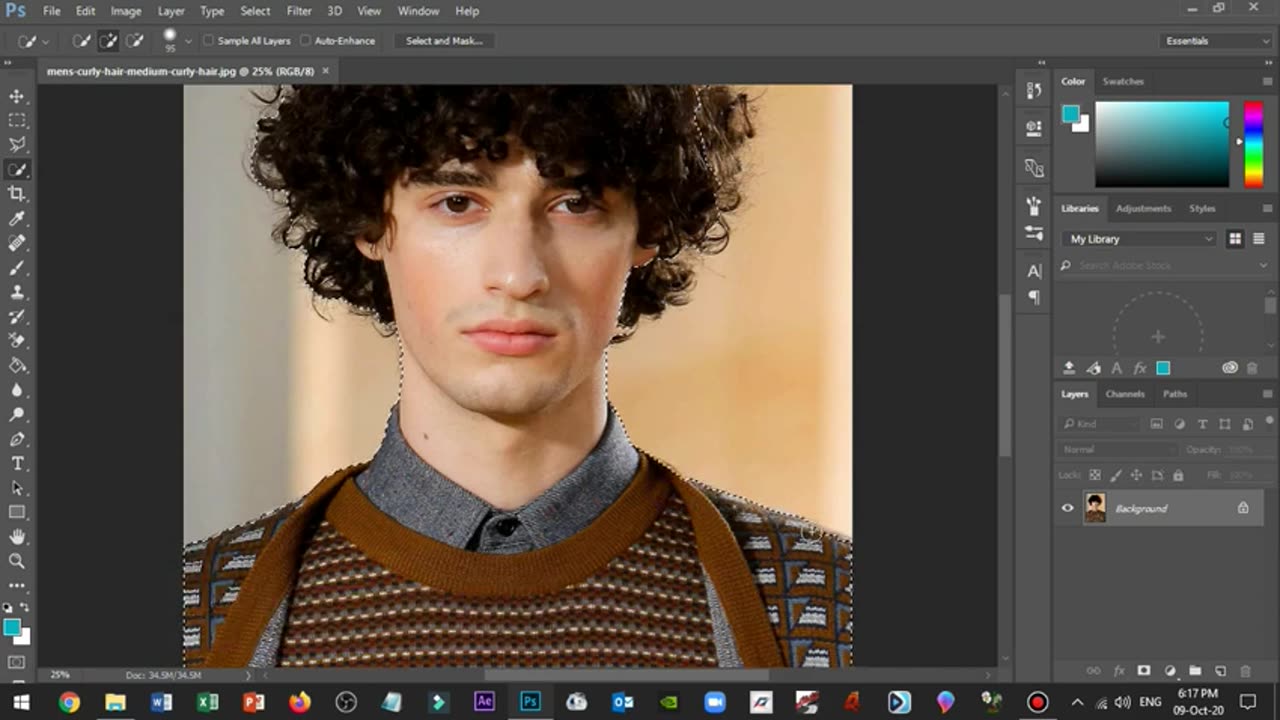Screen dimensions: 1280x720
Task: Toggle Quick Mask mode
Action: 17,662
